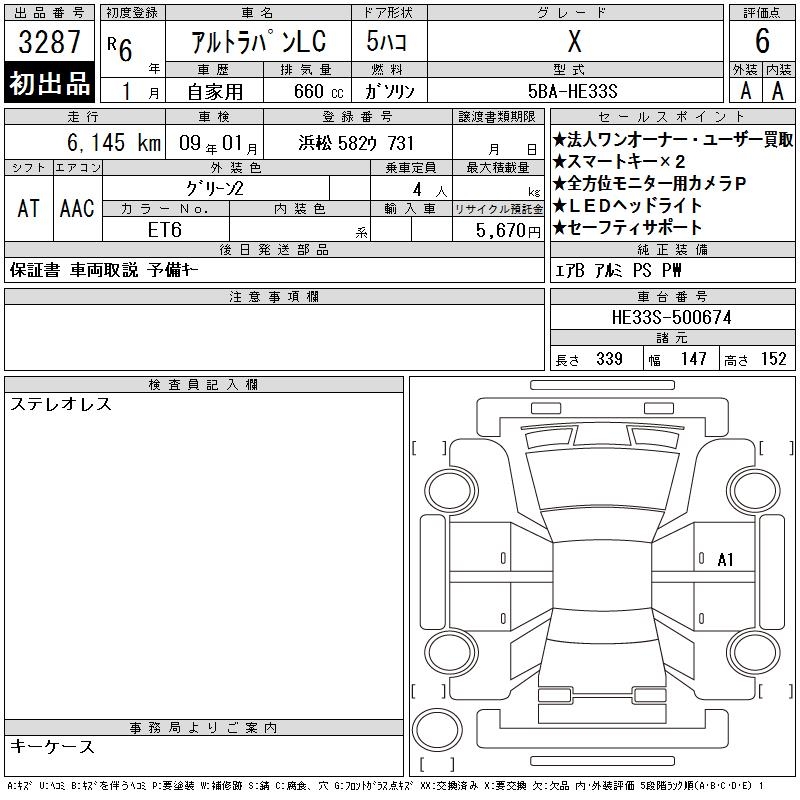
Task: Click the ET6 color number cell
Action: pyautogui.click(x=166, y=229)
